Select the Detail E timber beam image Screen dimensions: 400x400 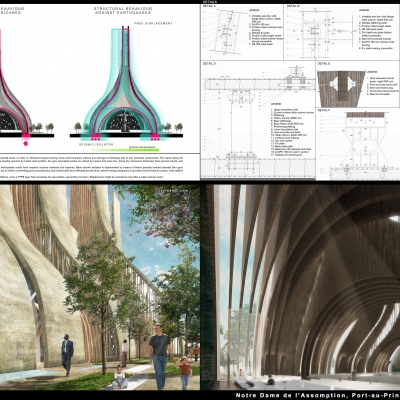(342, 88)
